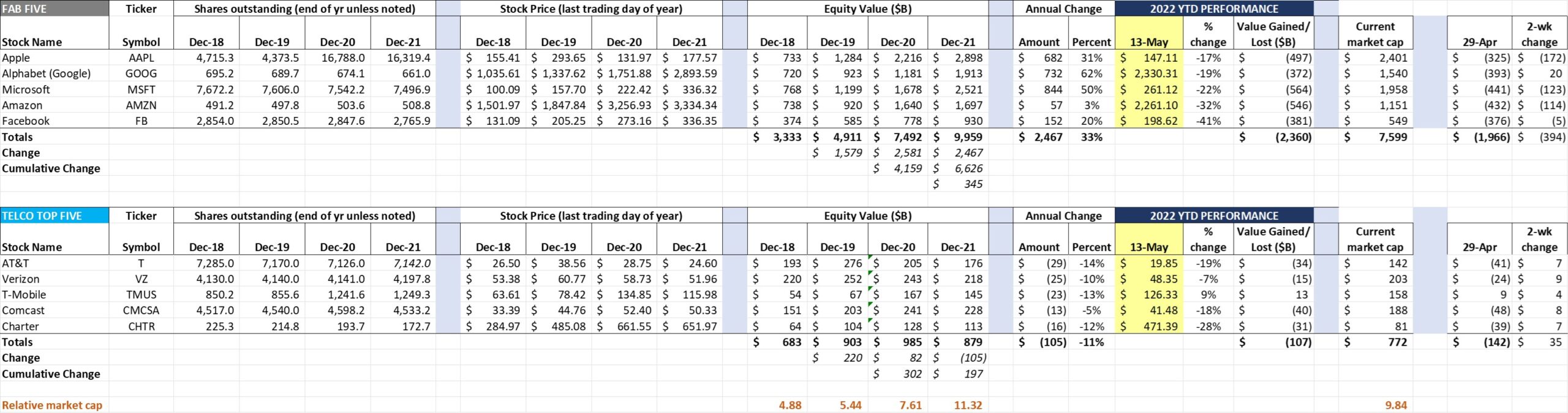Select the VZ ticker symbol cell
Viewport: 1568px width, 413px height.
pyautogui.click(x=141, y=279)
